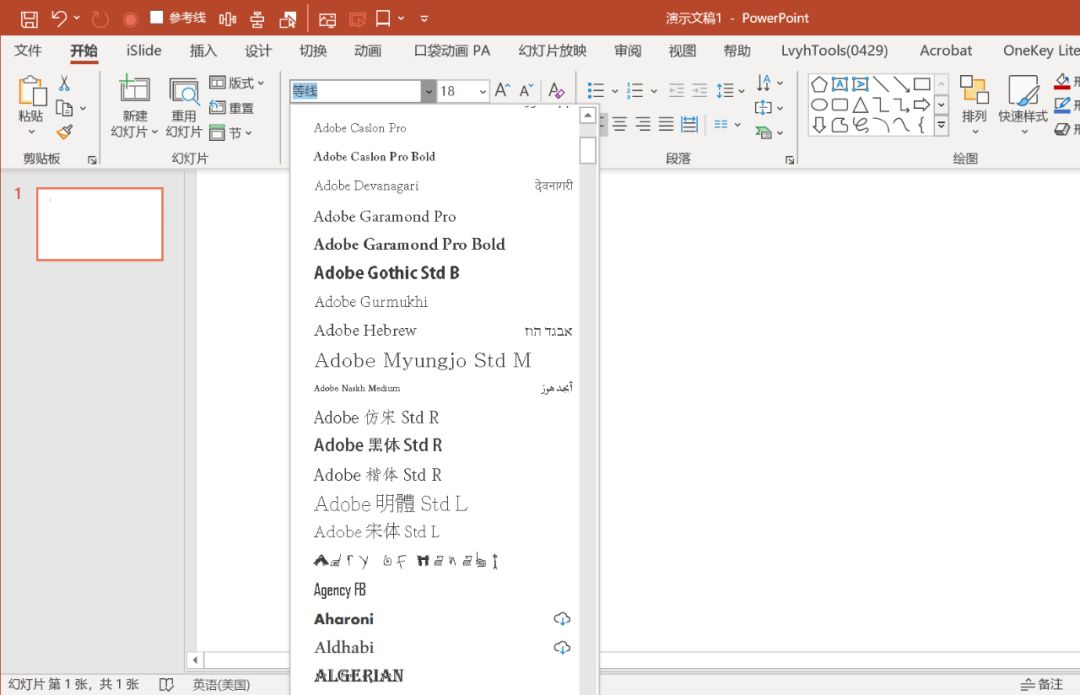This screenshot has height=695, width=1080.
Task: Justify the paragraph text
Action: 666,124
